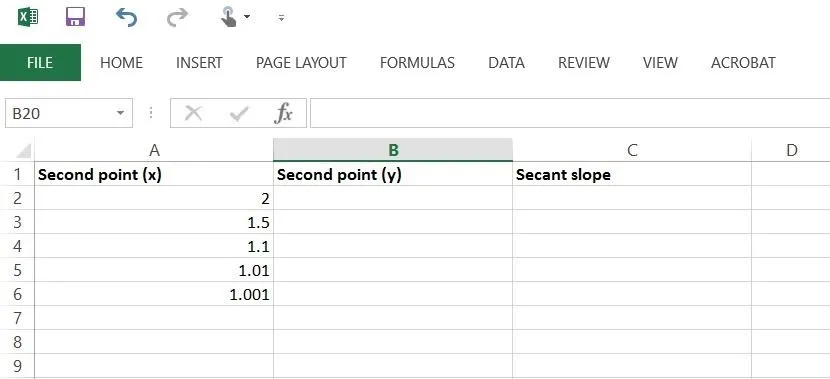This screenshot has width=830, height=379.
Task: Open Customize Quick Access Toolbar arrow
Action: 281,18
